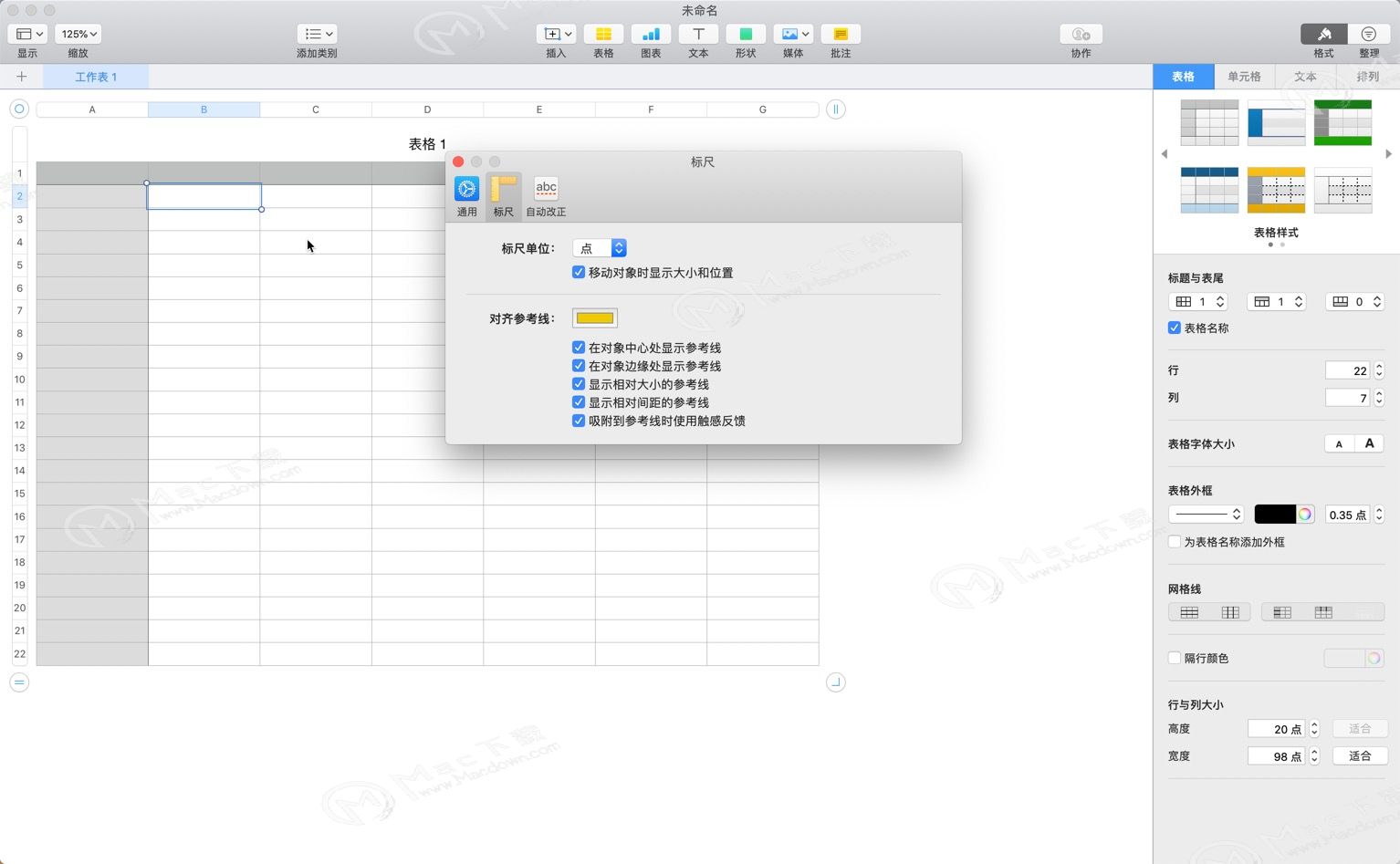This screenshot has width=1400, height=864.
Task: Open the 协作 collaborate button
Action: pyautogui.click(x=1081, y=35)
